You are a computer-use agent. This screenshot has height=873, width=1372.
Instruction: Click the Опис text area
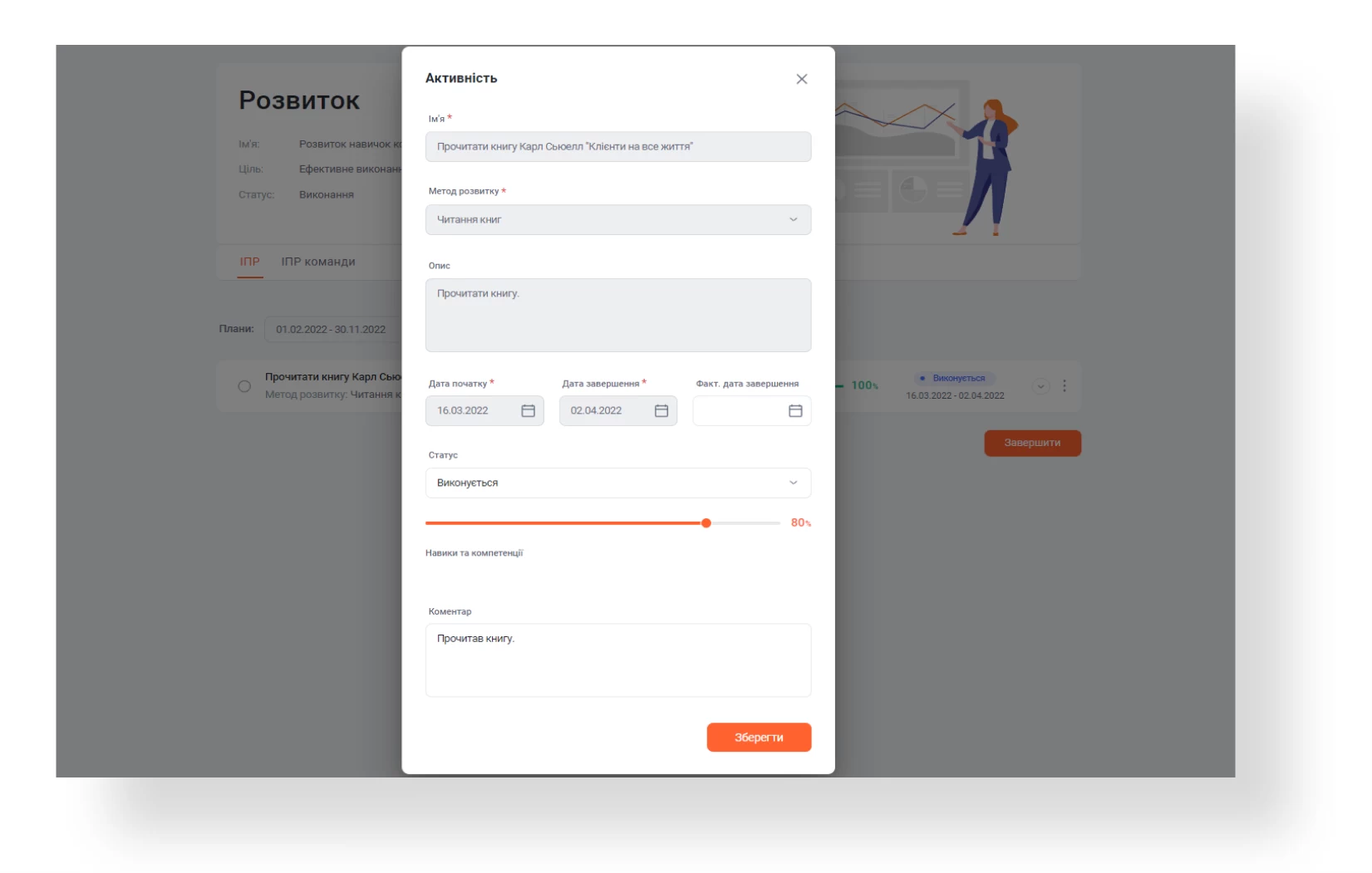point(618,315)
